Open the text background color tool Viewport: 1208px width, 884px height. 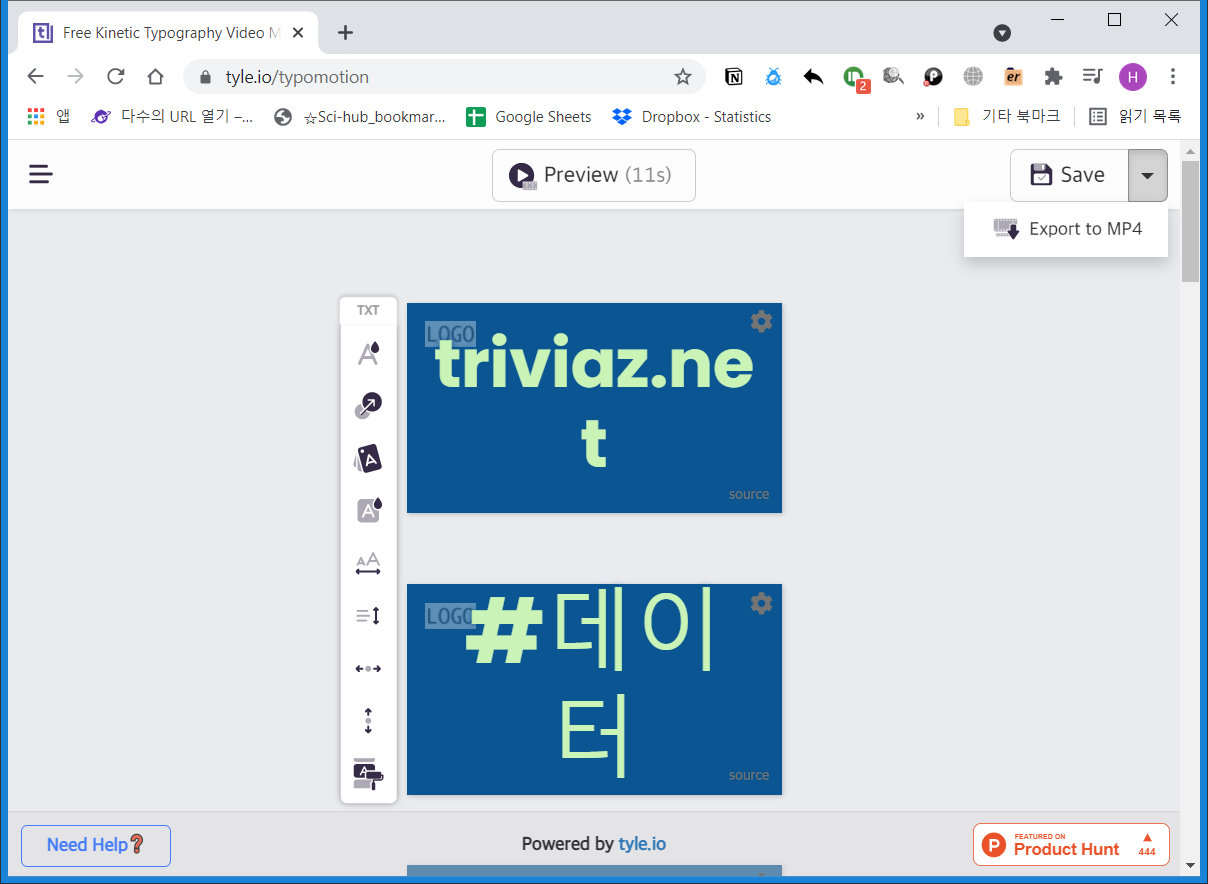pos(368,511)
